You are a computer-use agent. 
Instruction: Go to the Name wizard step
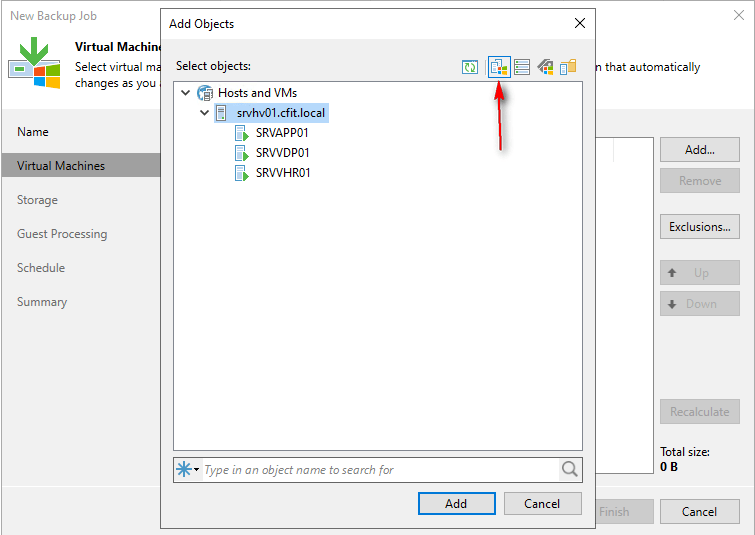click(33, 132)
